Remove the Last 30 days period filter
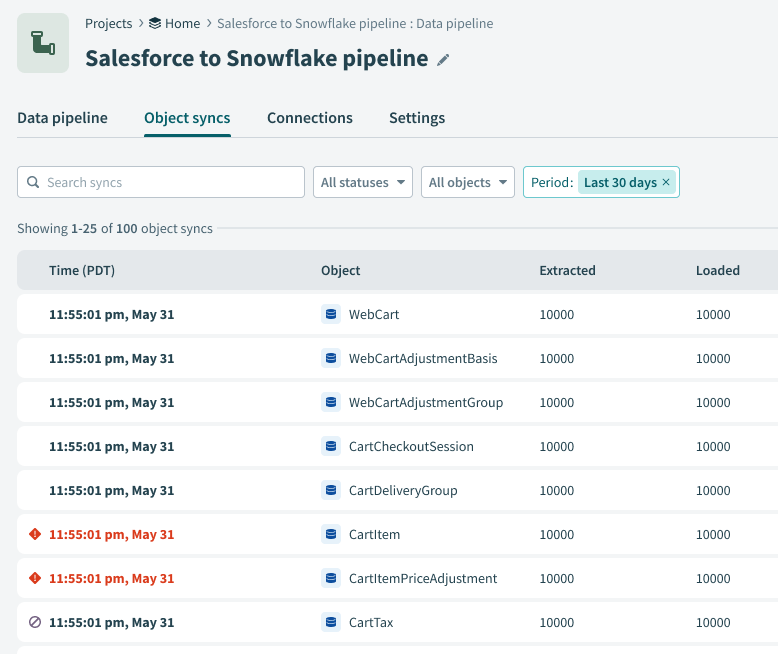778x654 pixels. pyautogui.click(x=666, y=183)
